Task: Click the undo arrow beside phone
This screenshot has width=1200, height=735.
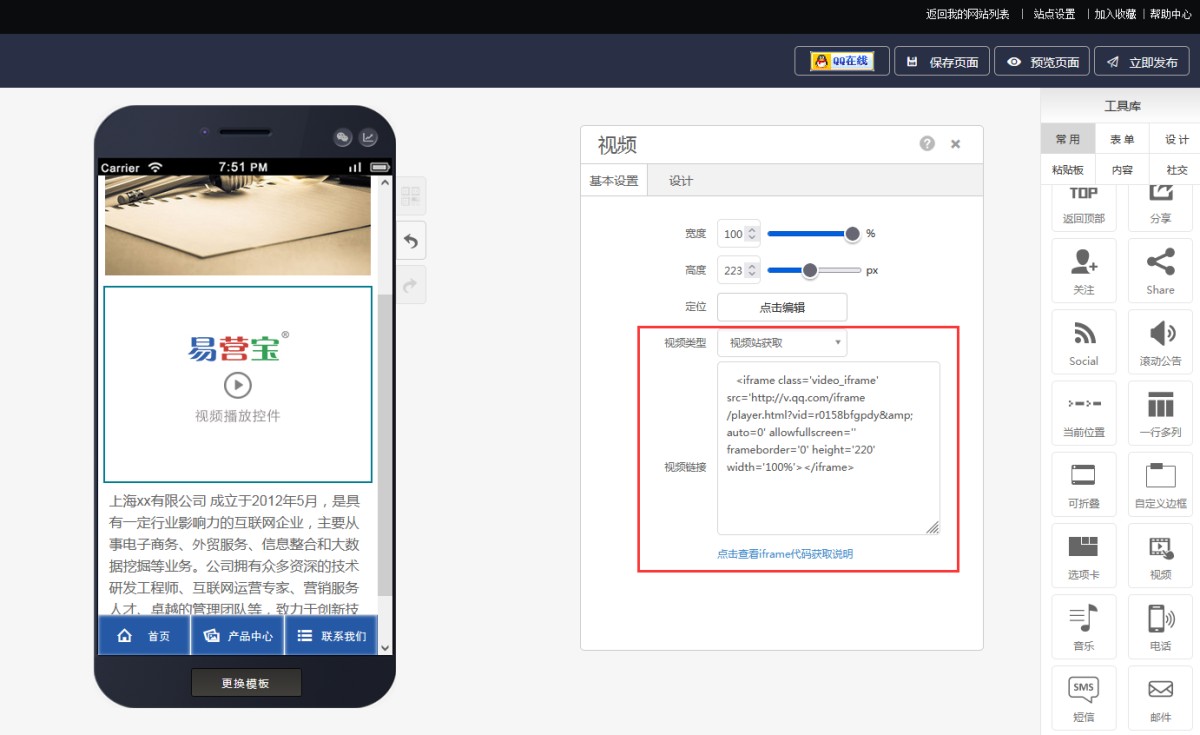Action: (x=411, y=240)
